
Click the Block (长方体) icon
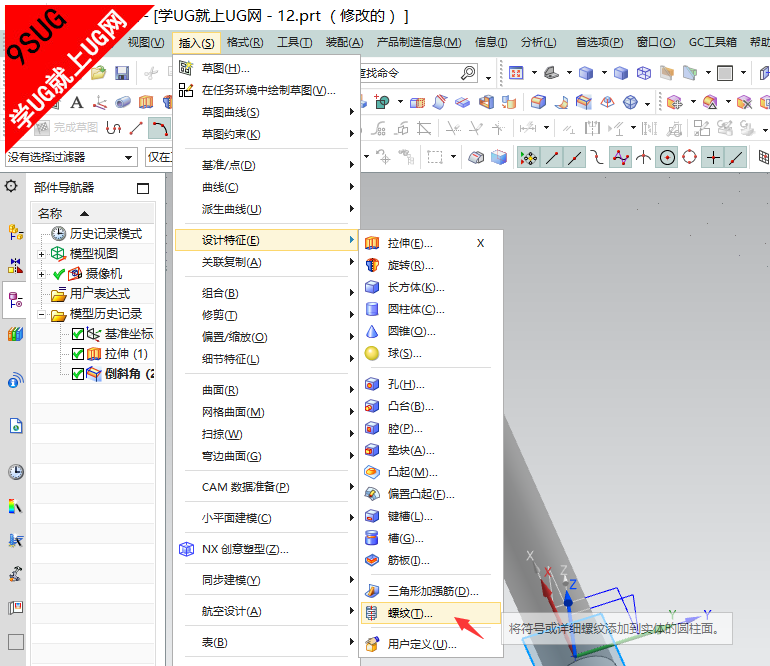point(372,287)
